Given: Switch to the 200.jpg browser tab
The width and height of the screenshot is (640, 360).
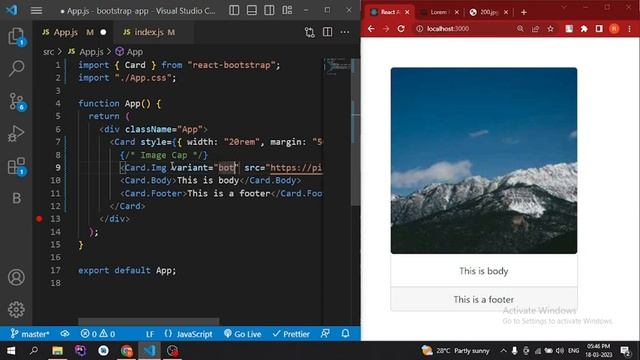Looking at the screenshot, I should (x=489, y=12).
